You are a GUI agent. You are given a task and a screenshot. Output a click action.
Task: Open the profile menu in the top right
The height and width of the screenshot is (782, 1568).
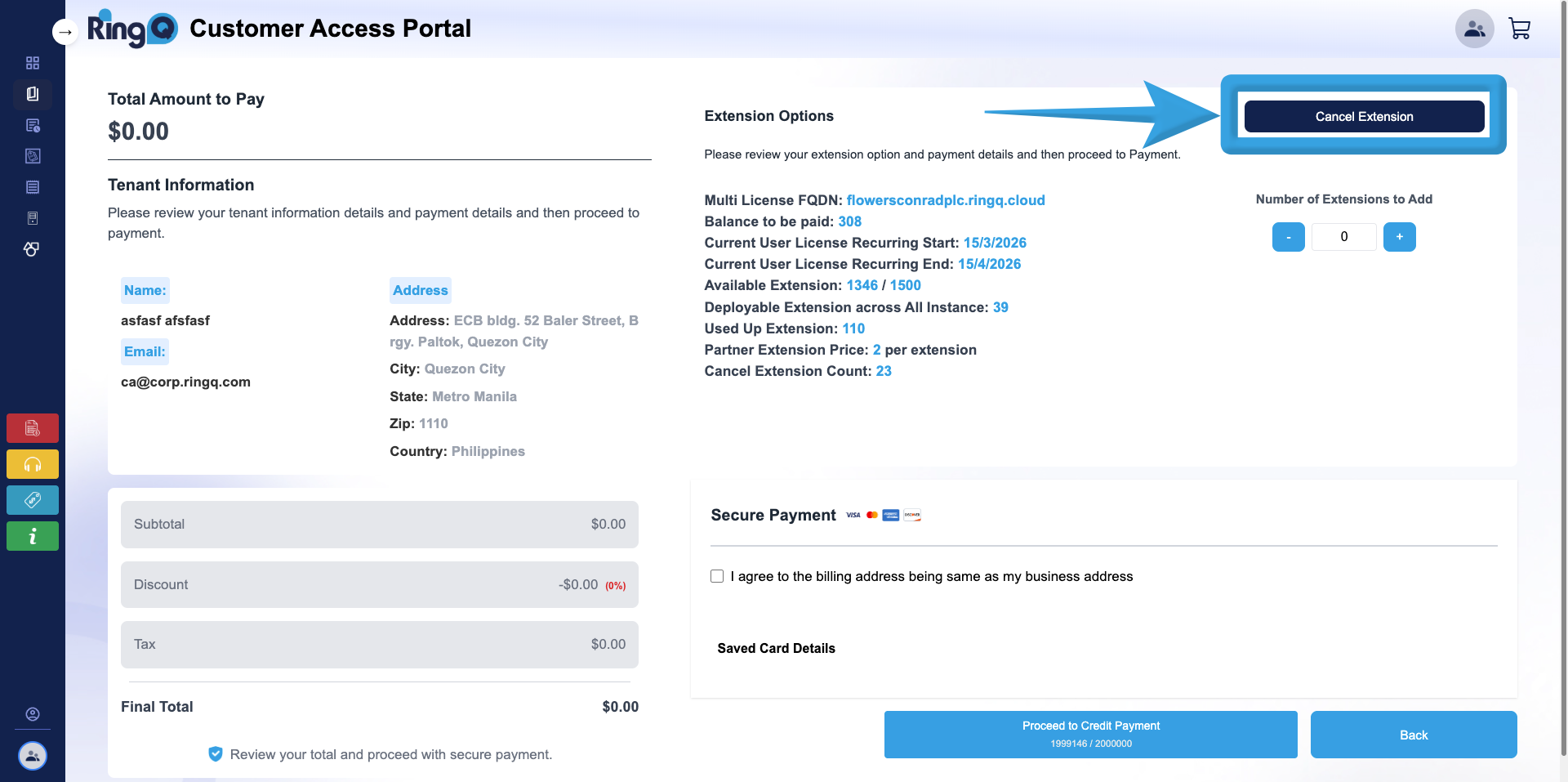[1473, 28]
